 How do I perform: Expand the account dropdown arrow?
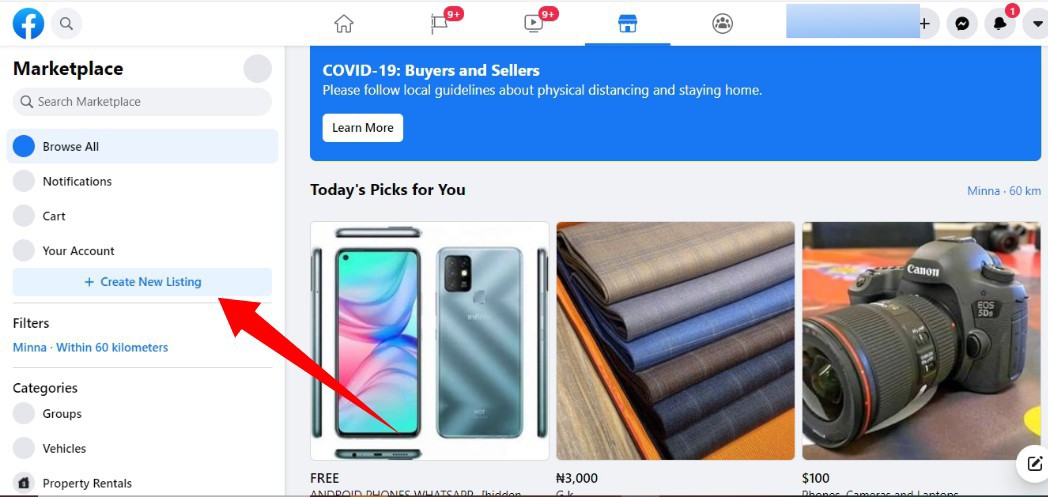(x=1036, y=24)
